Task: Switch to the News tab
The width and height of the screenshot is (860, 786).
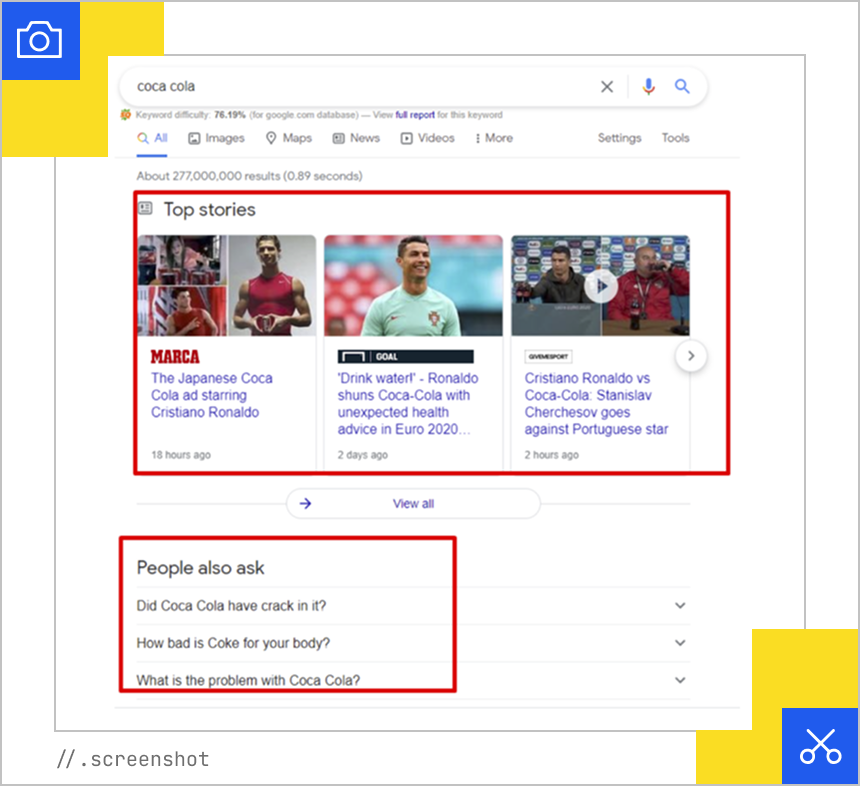Action: pos(356,139)
